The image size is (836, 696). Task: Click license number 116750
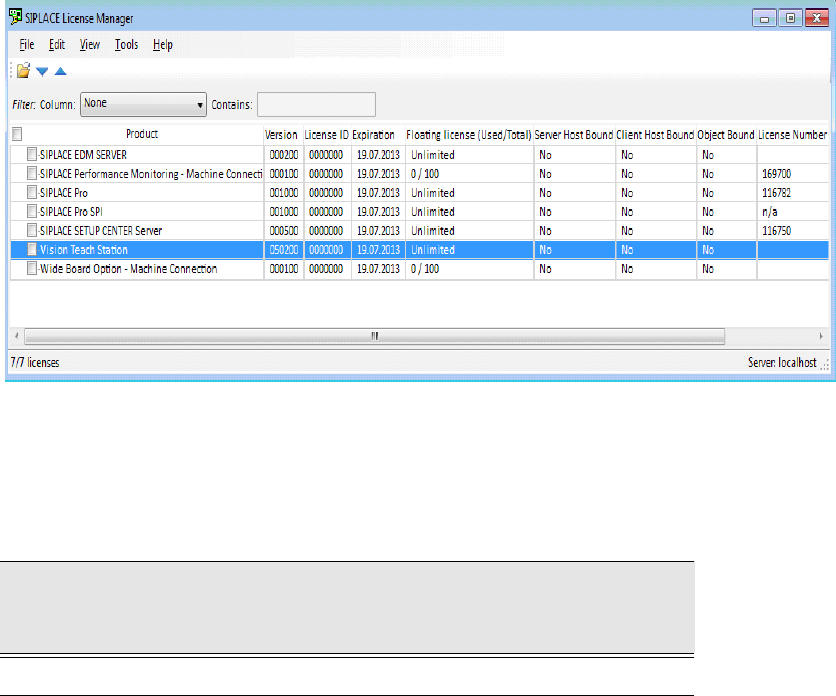[x=776, y=231]
